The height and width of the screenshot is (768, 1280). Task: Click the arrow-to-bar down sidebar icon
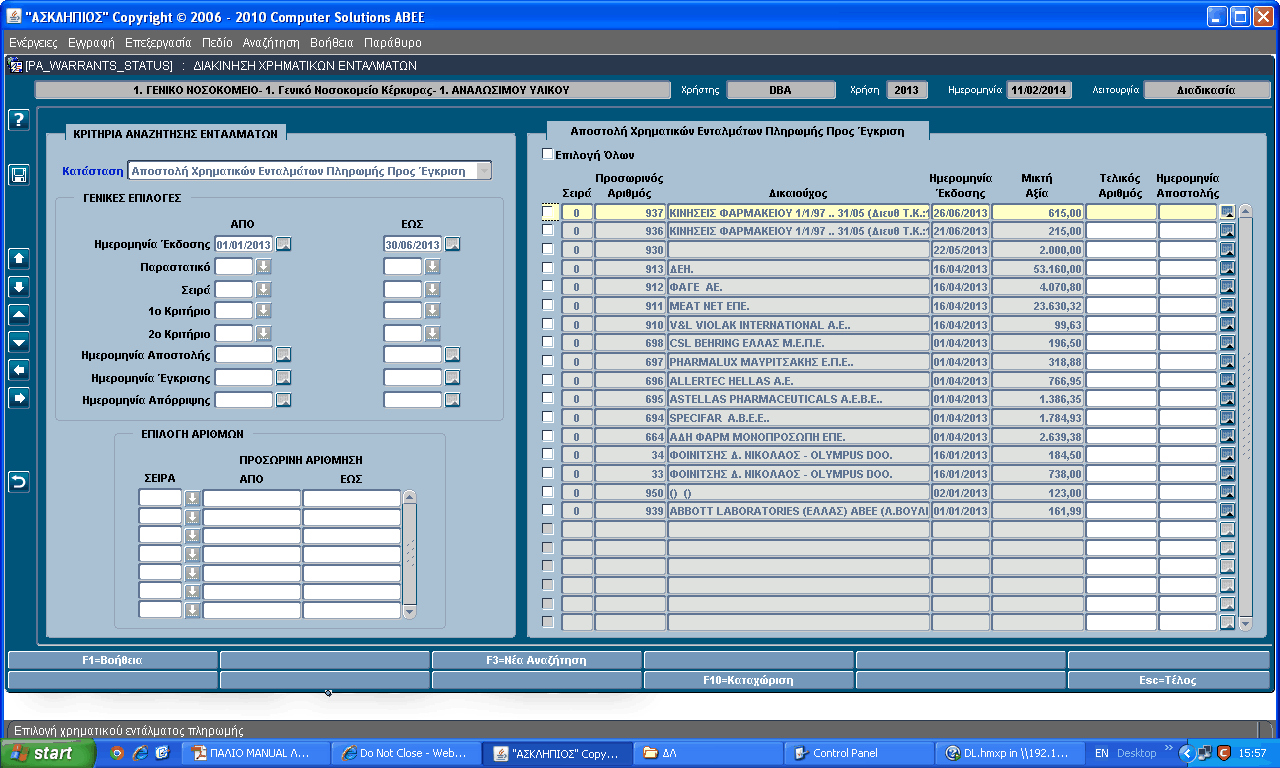[x=19, y=287]
